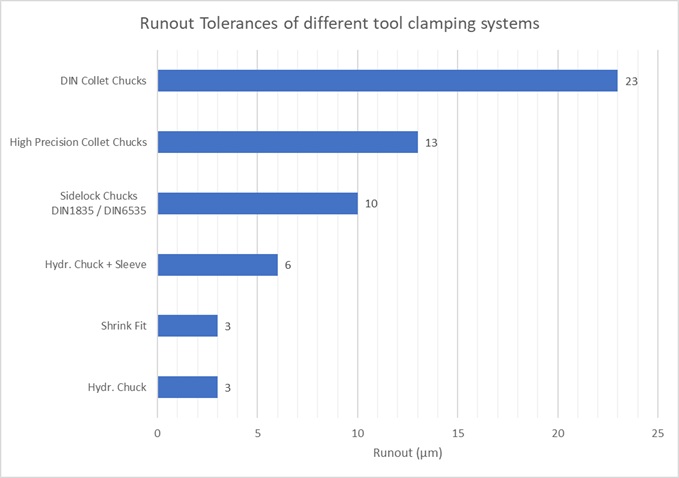This screenshot has height=478, width=679.
Task: Click the Shrink Fit bar
Action: pos(187,326)
